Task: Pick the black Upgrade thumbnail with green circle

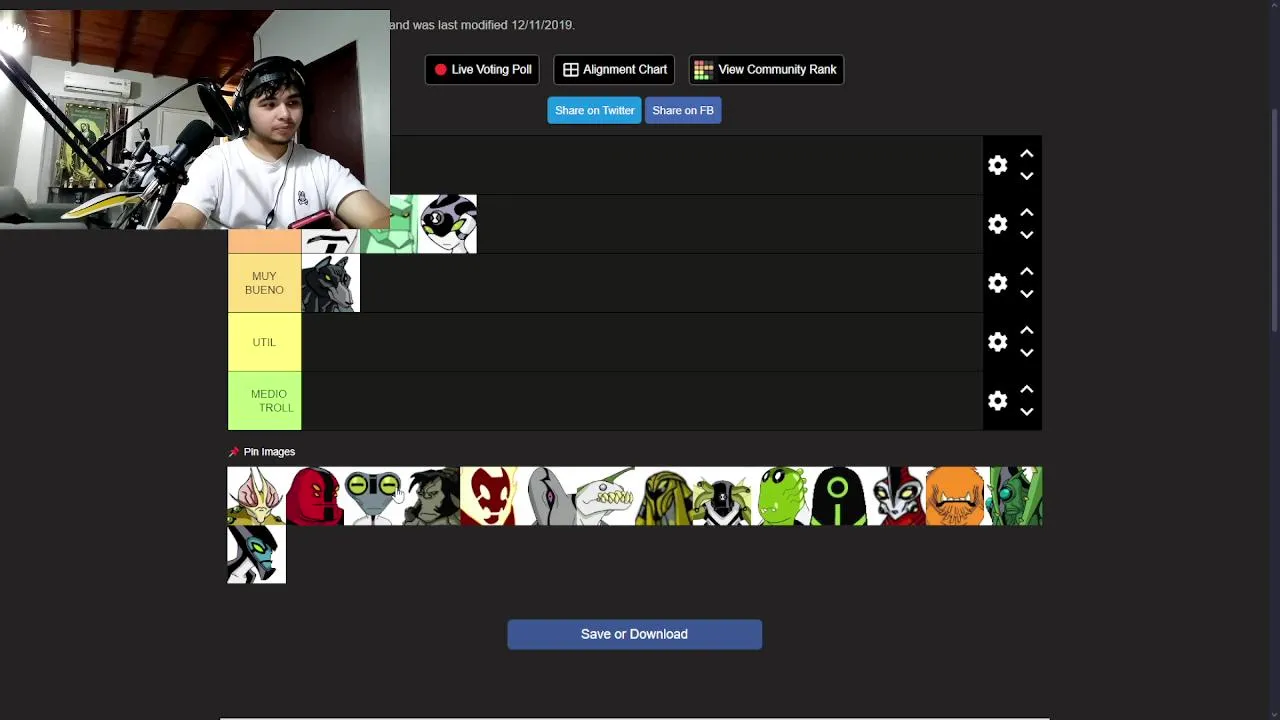Action: 838,496
